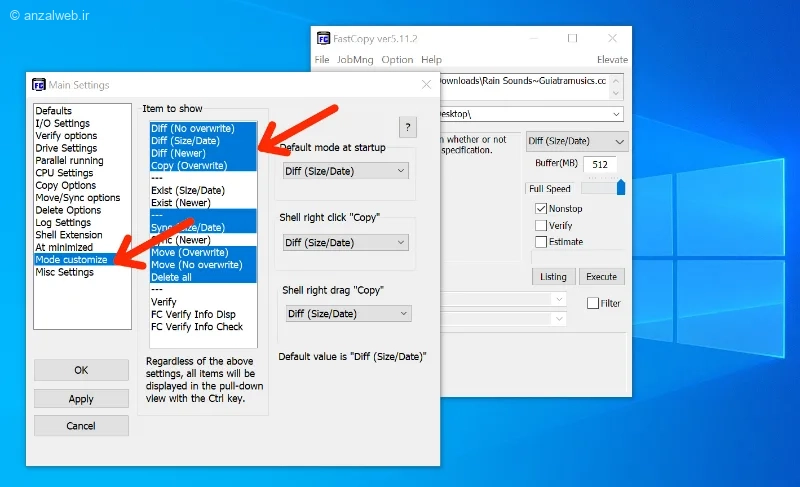This screenshot has width=800, height=487.
Task: Maximize the FastCopy window
Action: coord(572,38)
